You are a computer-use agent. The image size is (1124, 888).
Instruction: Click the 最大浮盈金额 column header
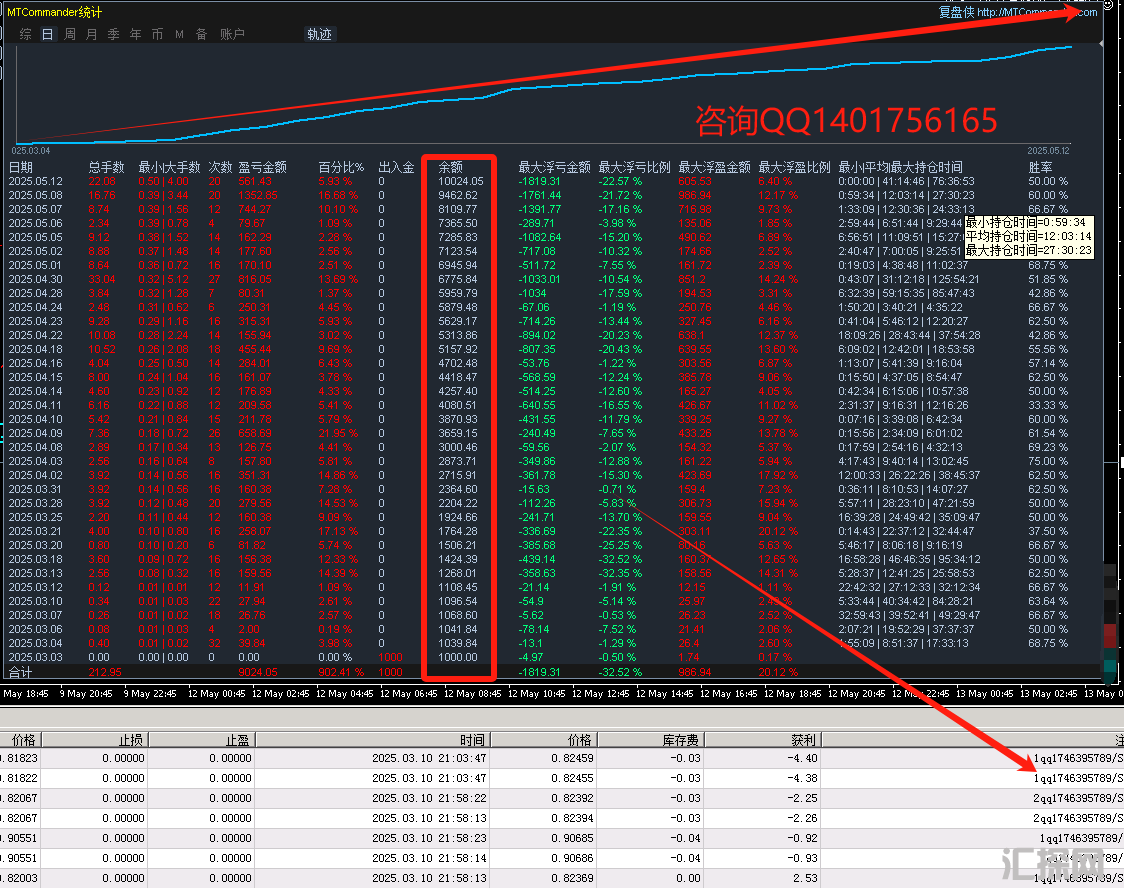(x=715, y=167)
